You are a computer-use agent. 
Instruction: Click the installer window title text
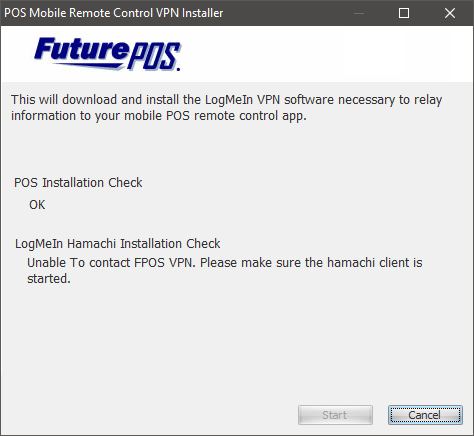[113, 13]
